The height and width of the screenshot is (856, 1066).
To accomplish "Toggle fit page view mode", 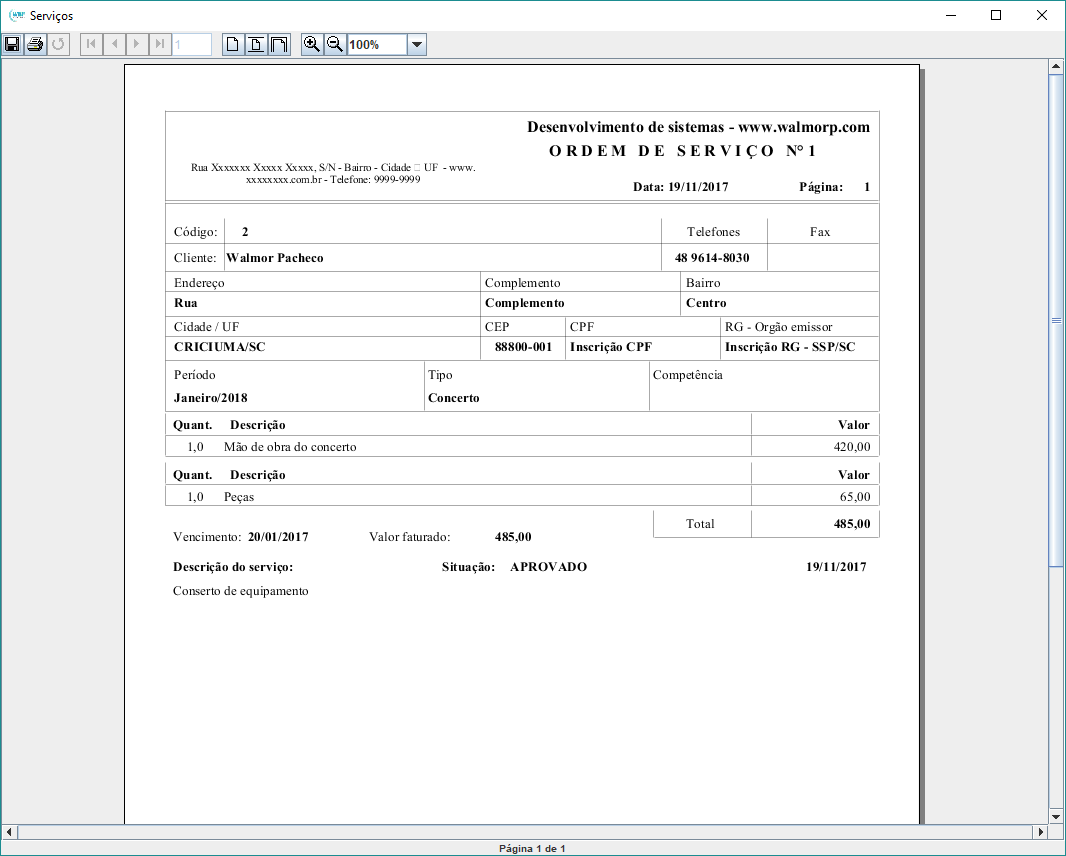I will (x=256, y=44).
